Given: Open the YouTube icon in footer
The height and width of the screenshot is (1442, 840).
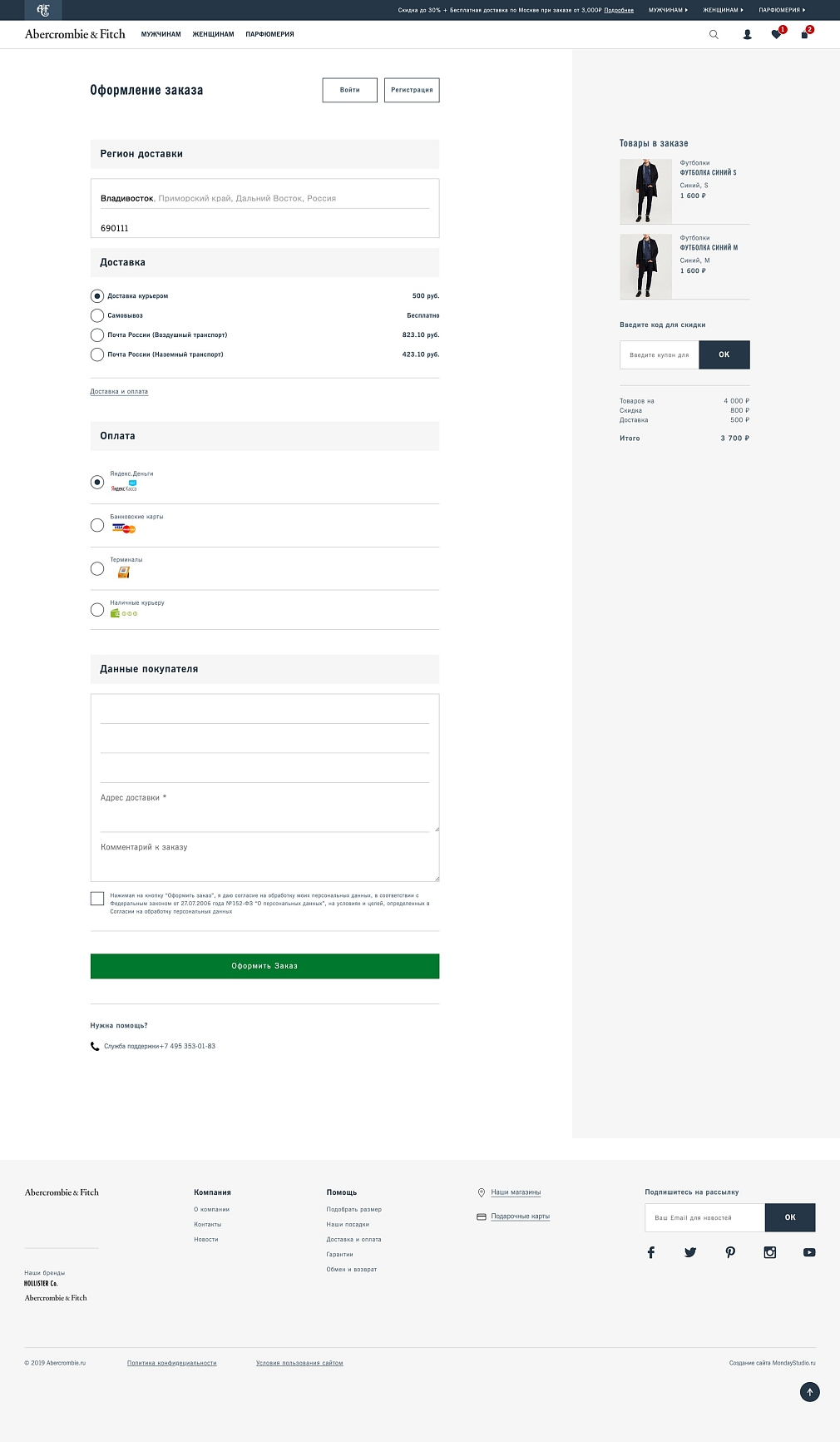Looking at the screenshot, I should coord(809,1252).
